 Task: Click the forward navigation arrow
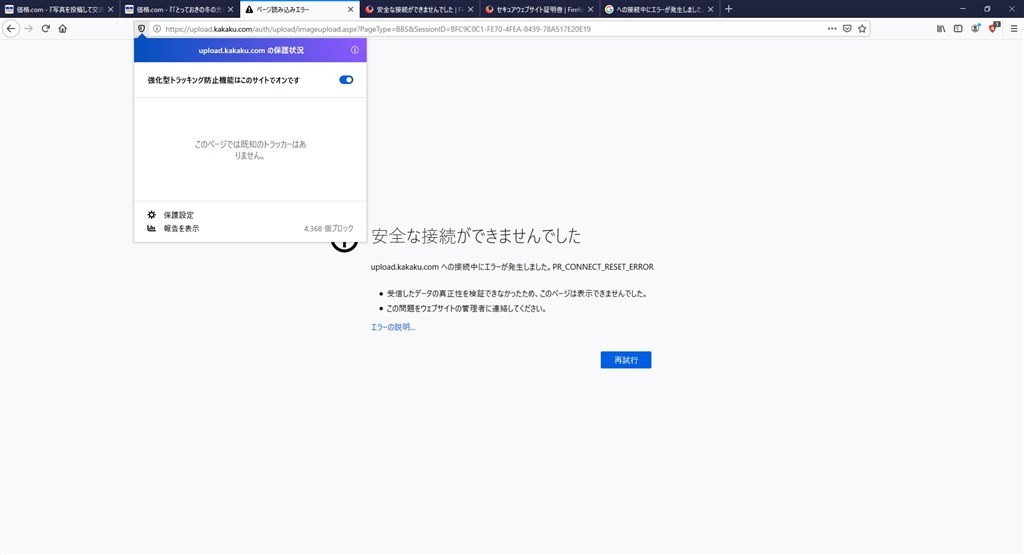click(28, 29)
